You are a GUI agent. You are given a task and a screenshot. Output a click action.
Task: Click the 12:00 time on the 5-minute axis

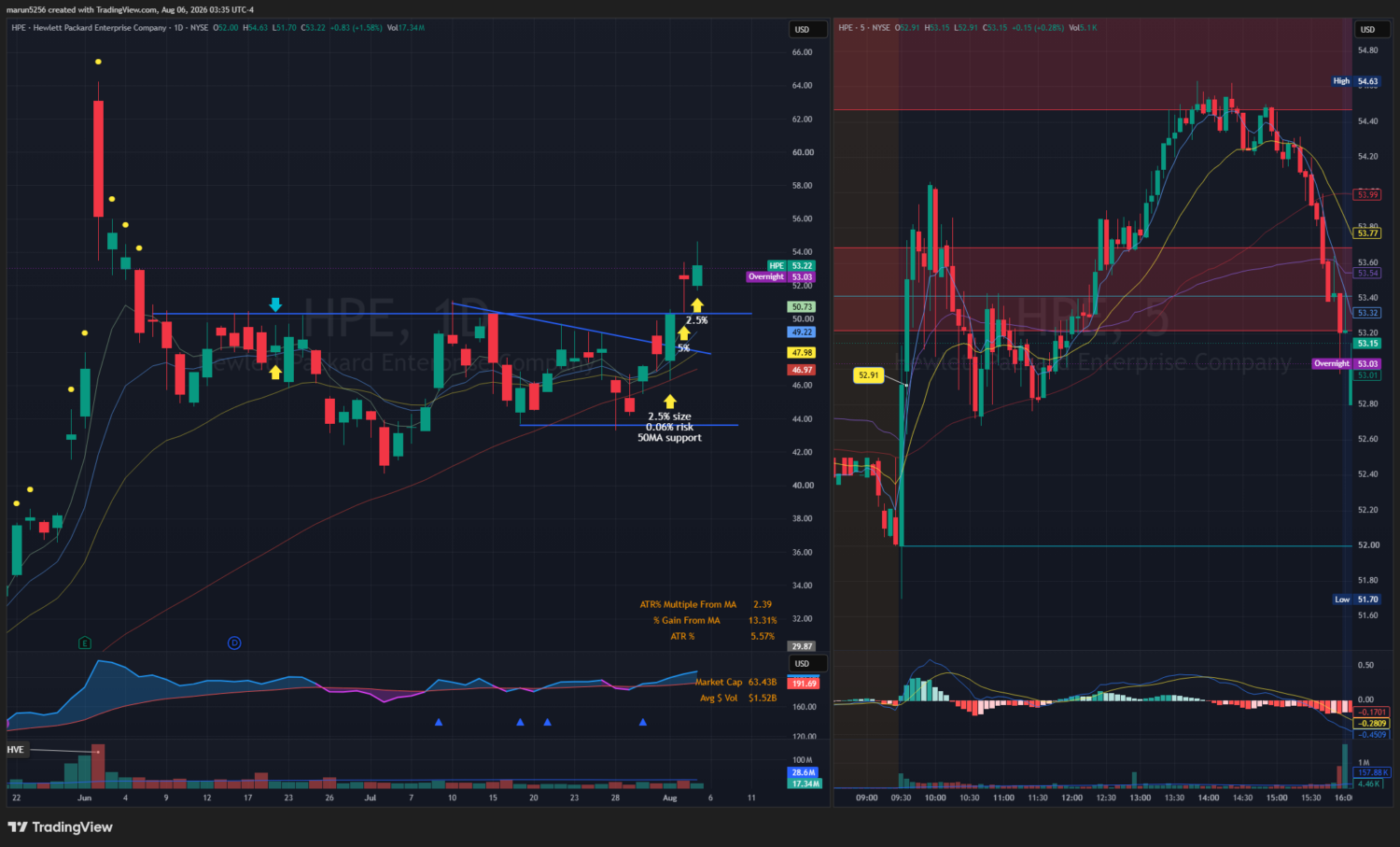[1071, 798]
